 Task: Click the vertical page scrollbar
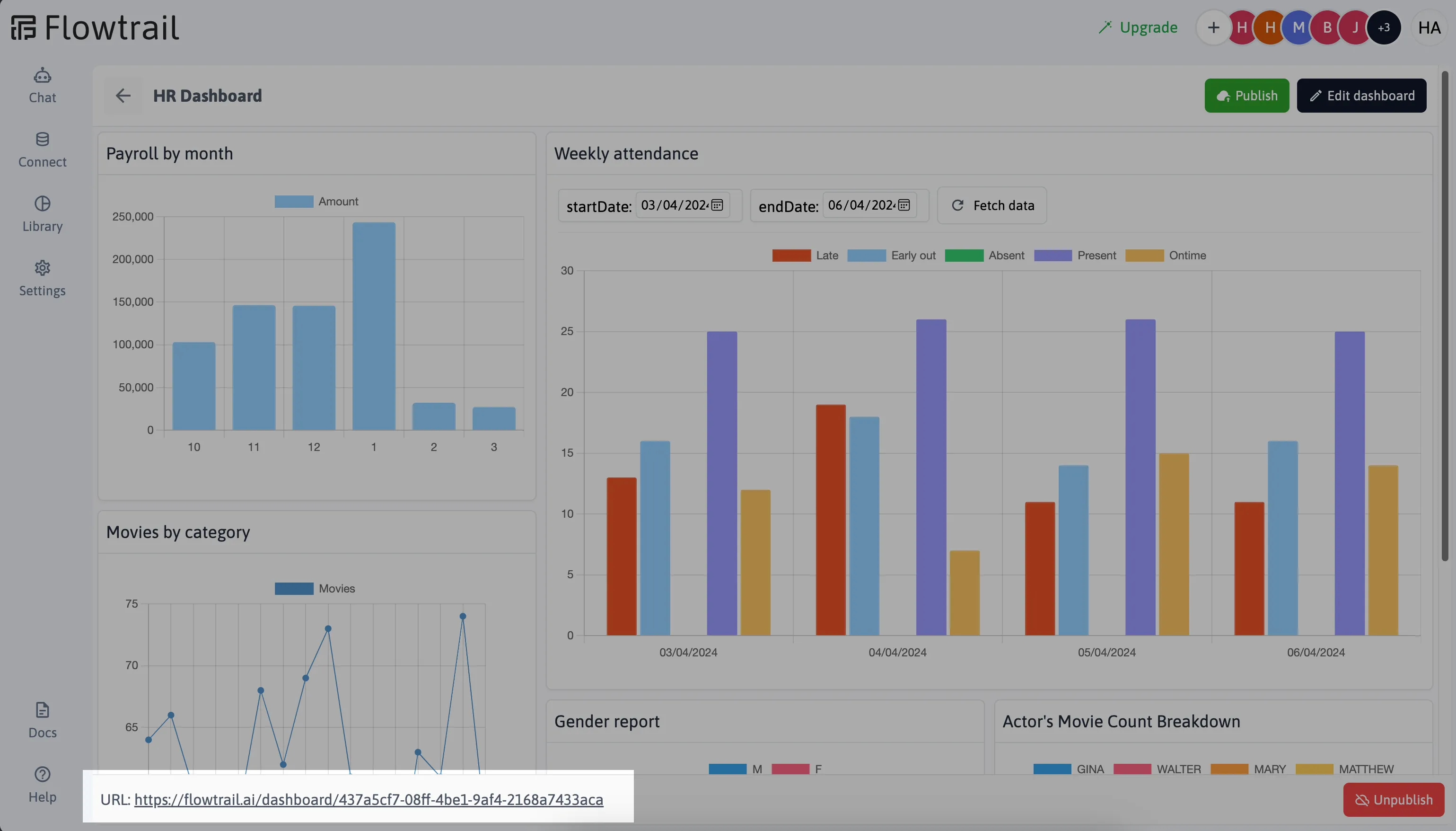click(x=1445, y=316)
